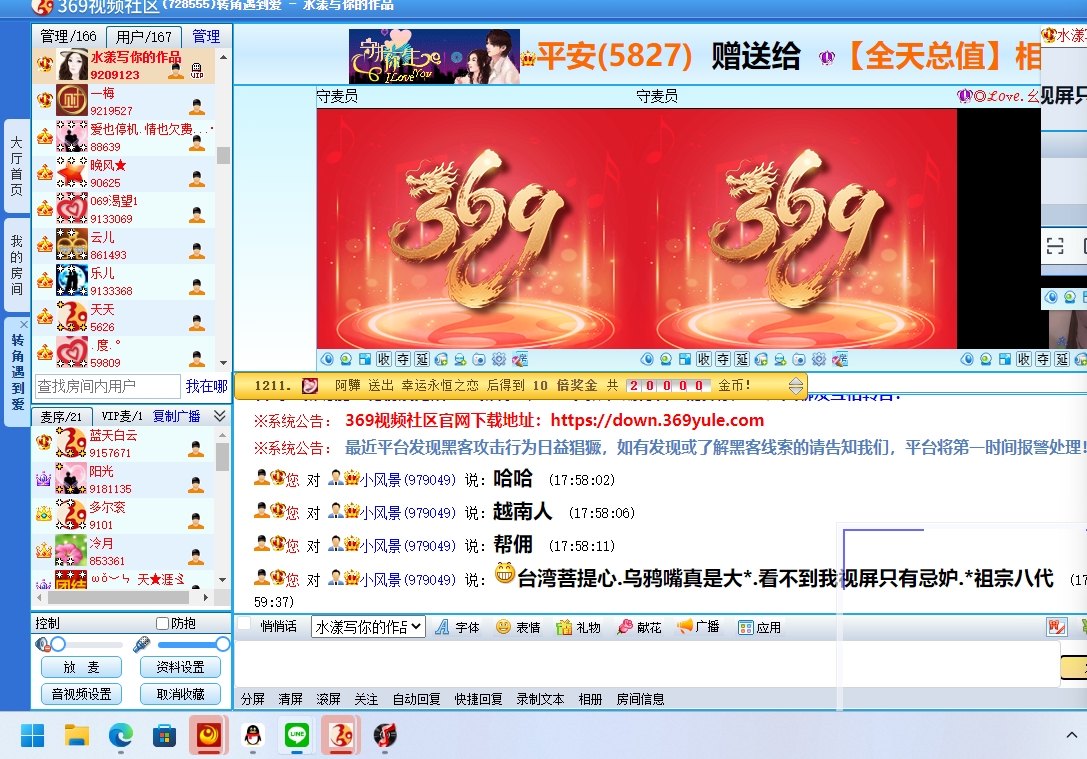Click the speaker volume slider

point(87,645)
